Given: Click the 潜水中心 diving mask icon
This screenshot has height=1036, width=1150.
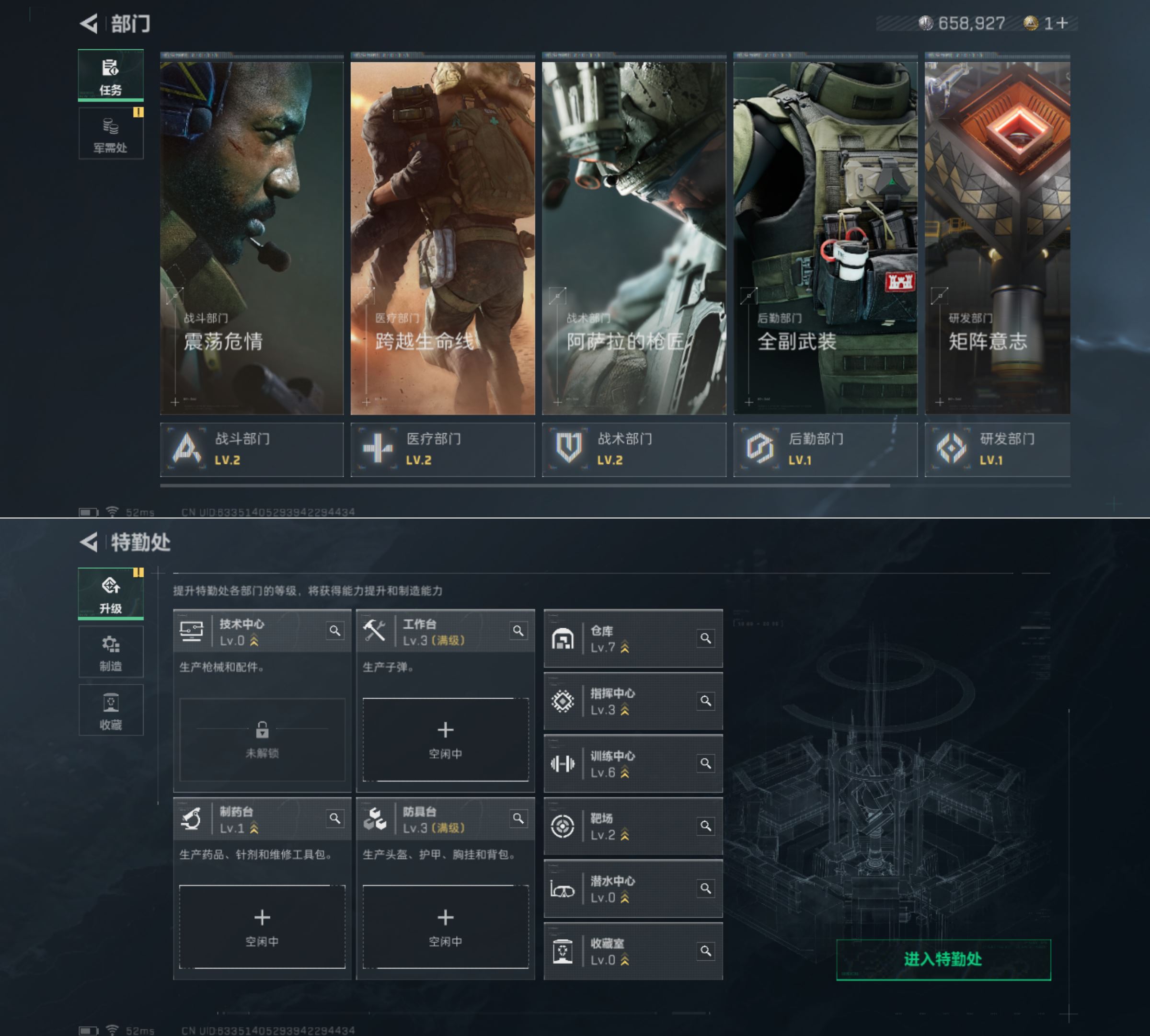Looking at the screenshot, I should [563, 889].
